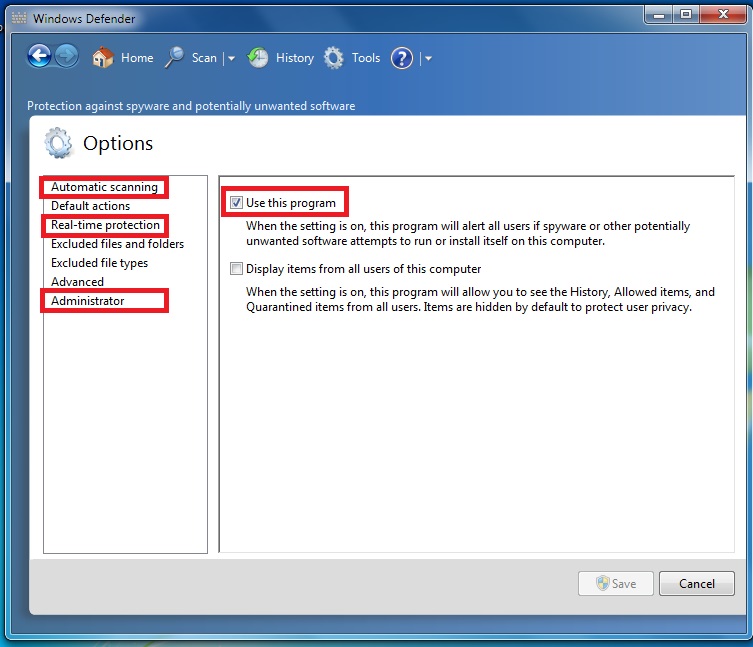Click the Home house icon
This screenshot has width=753, height=647.
pyautogui.click(x=103, y=58)
